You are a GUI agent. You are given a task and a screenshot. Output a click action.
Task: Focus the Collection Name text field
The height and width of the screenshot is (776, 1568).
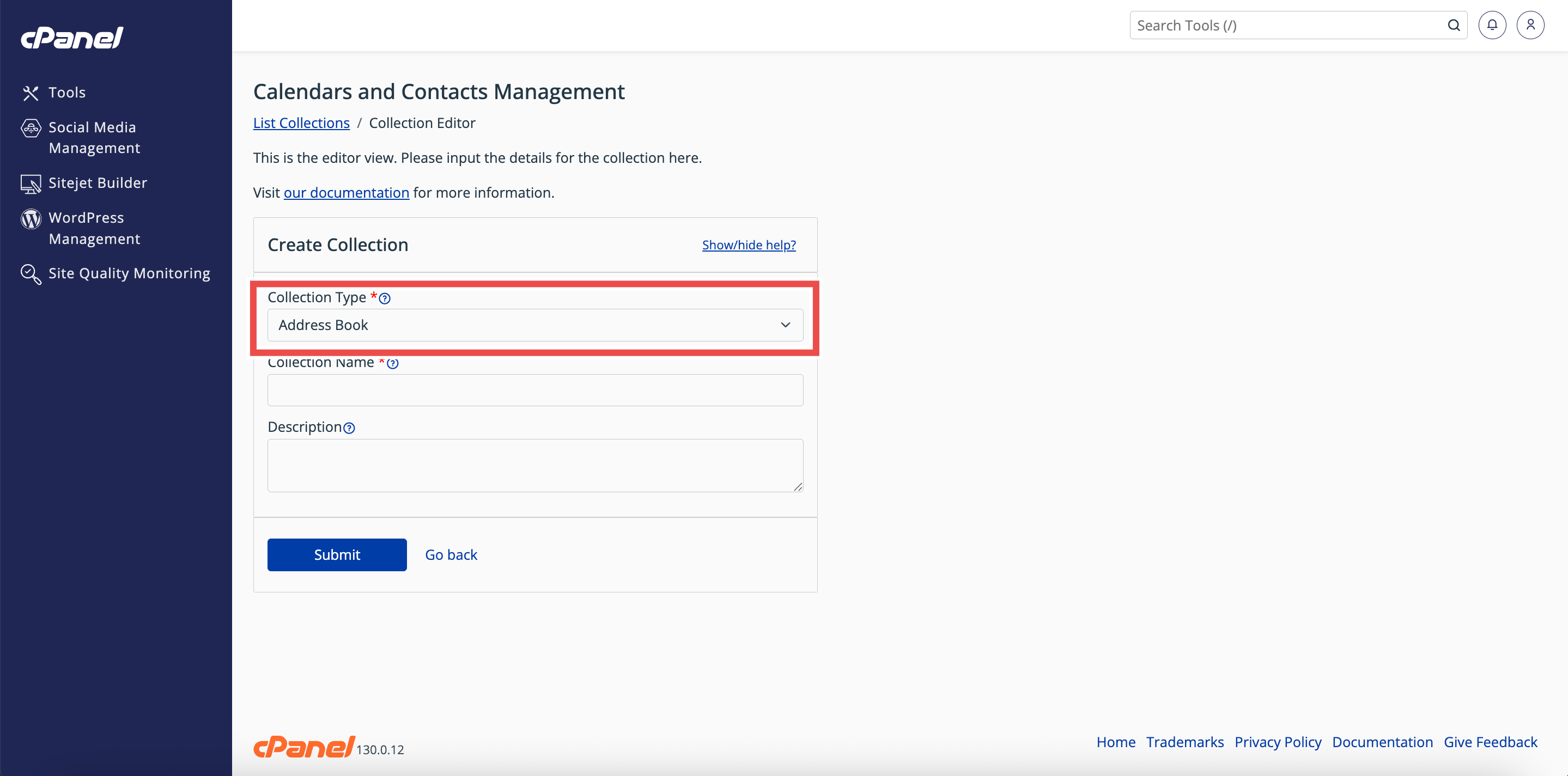coord(534,390)
